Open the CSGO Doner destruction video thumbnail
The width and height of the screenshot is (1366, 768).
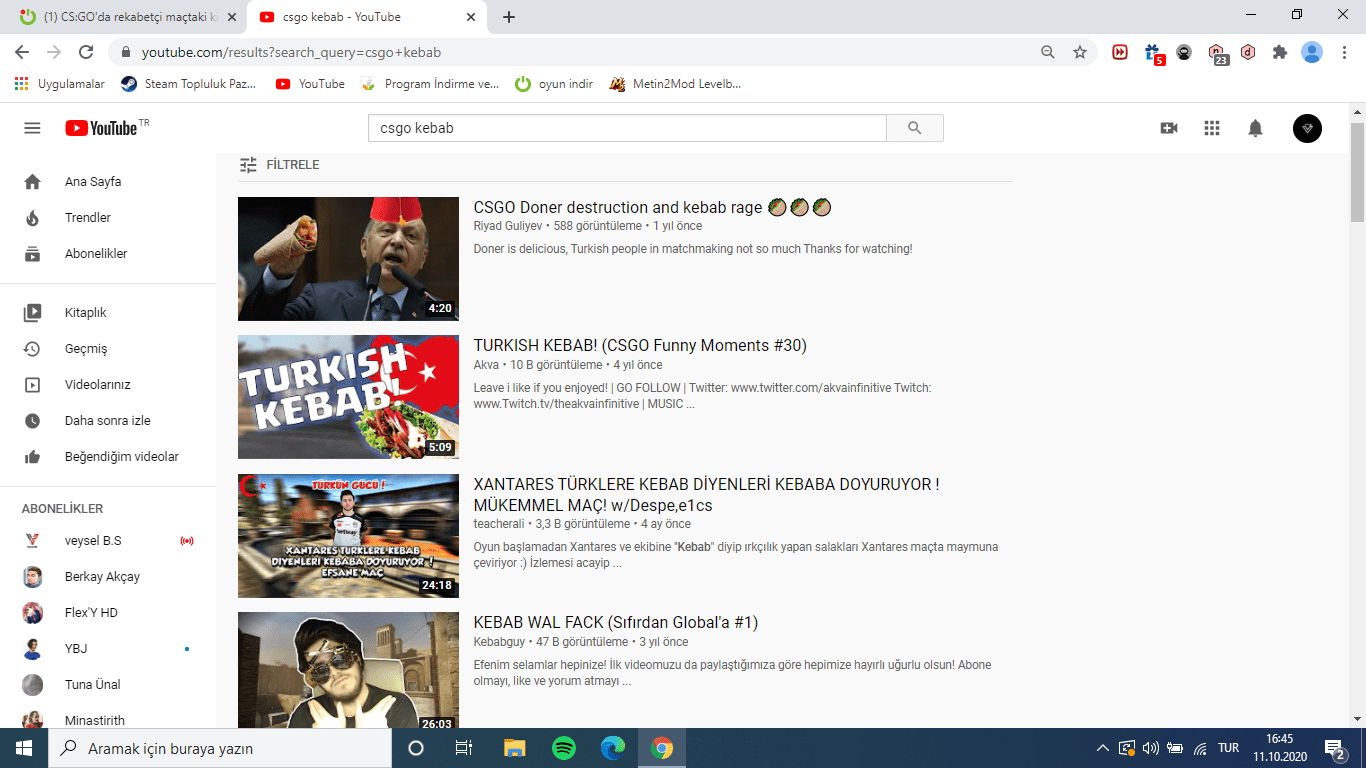point(348,259)
